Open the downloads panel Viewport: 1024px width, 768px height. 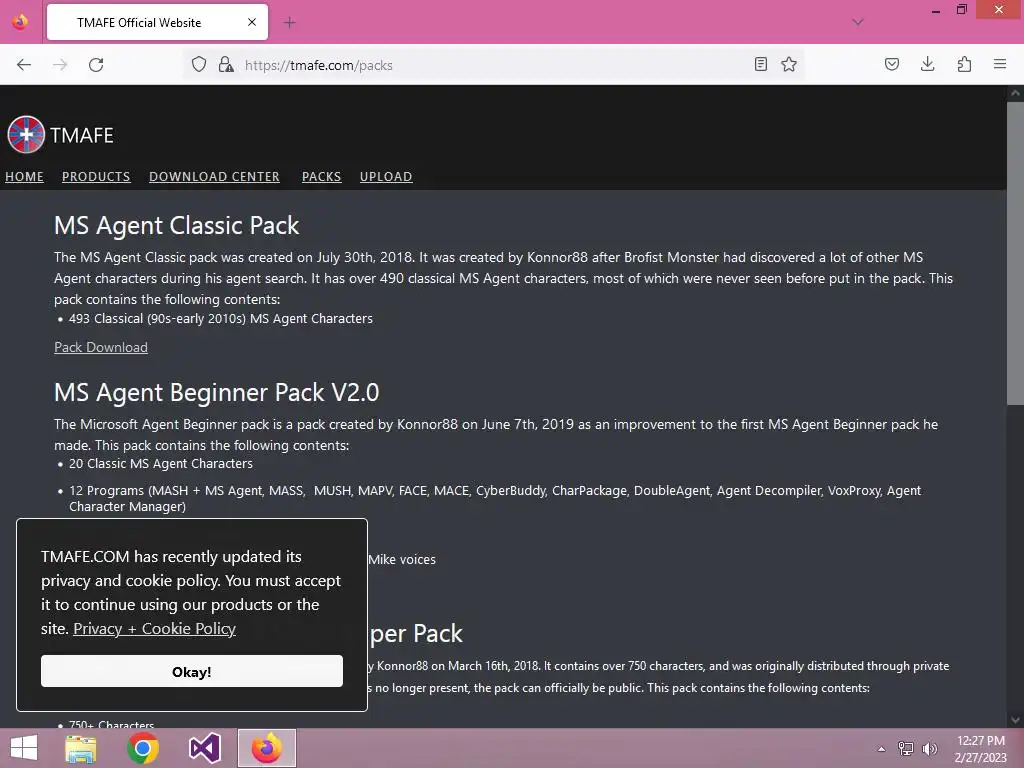tap(927, 64)
